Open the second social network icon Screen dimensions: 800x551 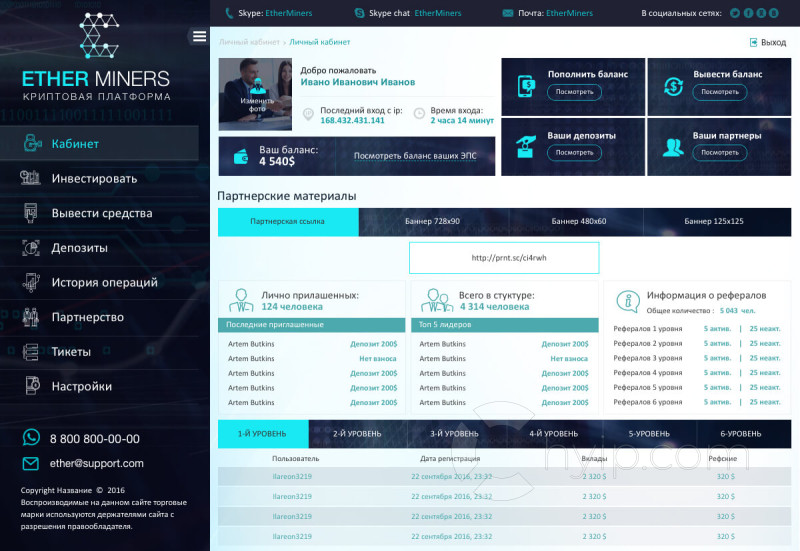coord(748,13)
